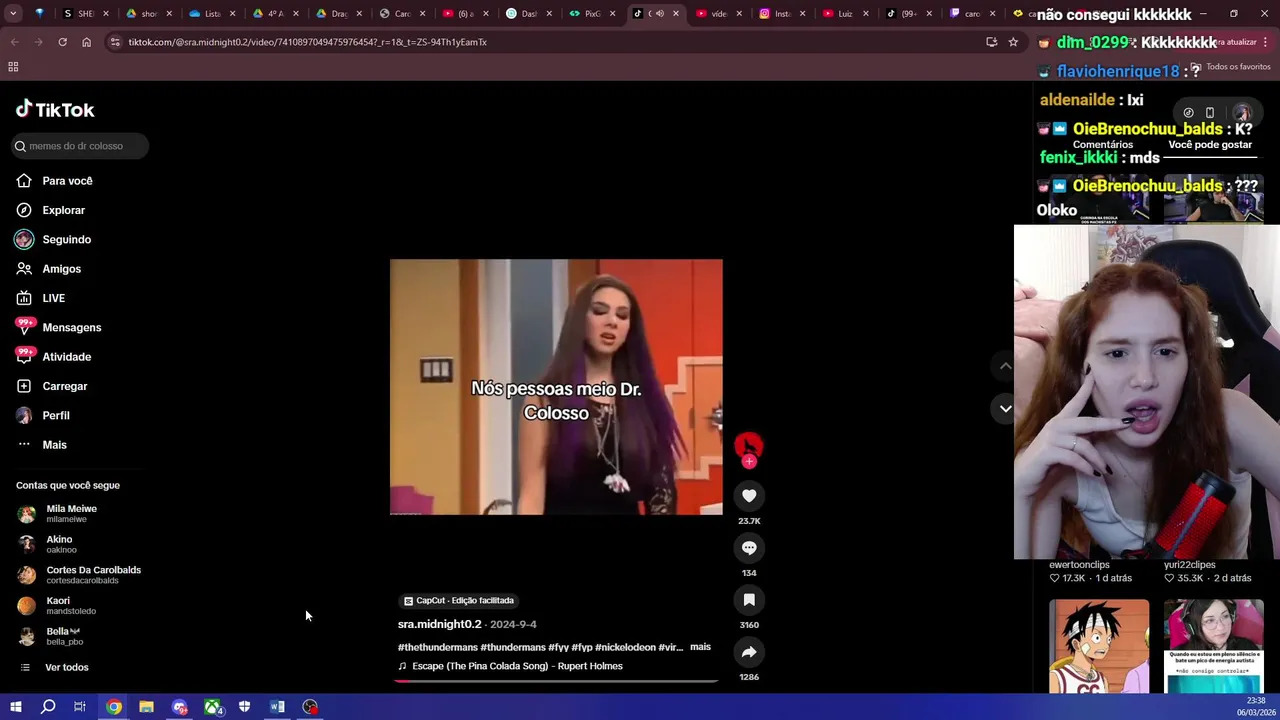Image resolution: width=1280 pixels, height=720 pixels.
Task: Open Windows Start menu
Action: (x=15, y=707)
